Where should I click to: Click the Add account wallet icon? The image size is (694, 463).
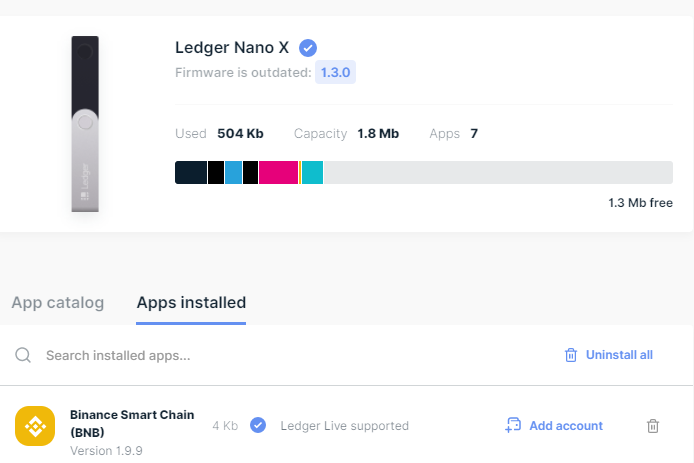513,425
